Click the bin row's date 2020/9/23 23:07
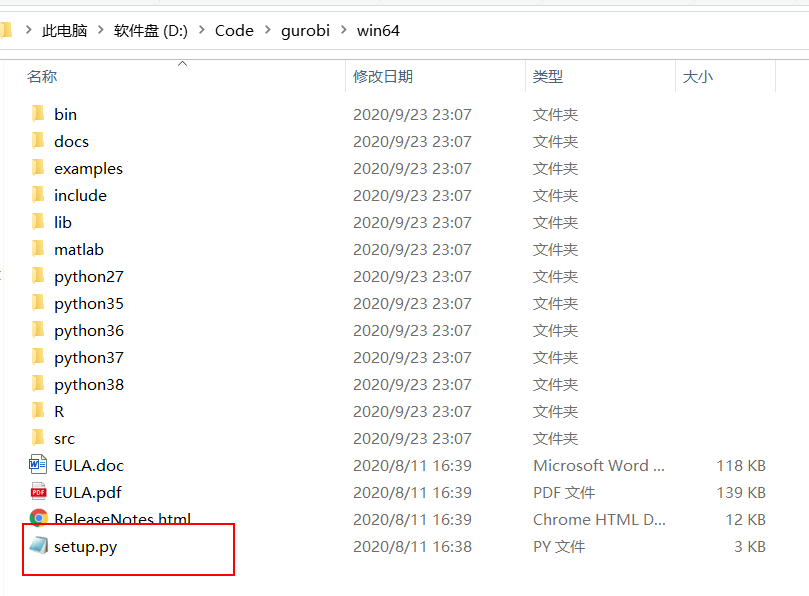 [x=412, y=114]
